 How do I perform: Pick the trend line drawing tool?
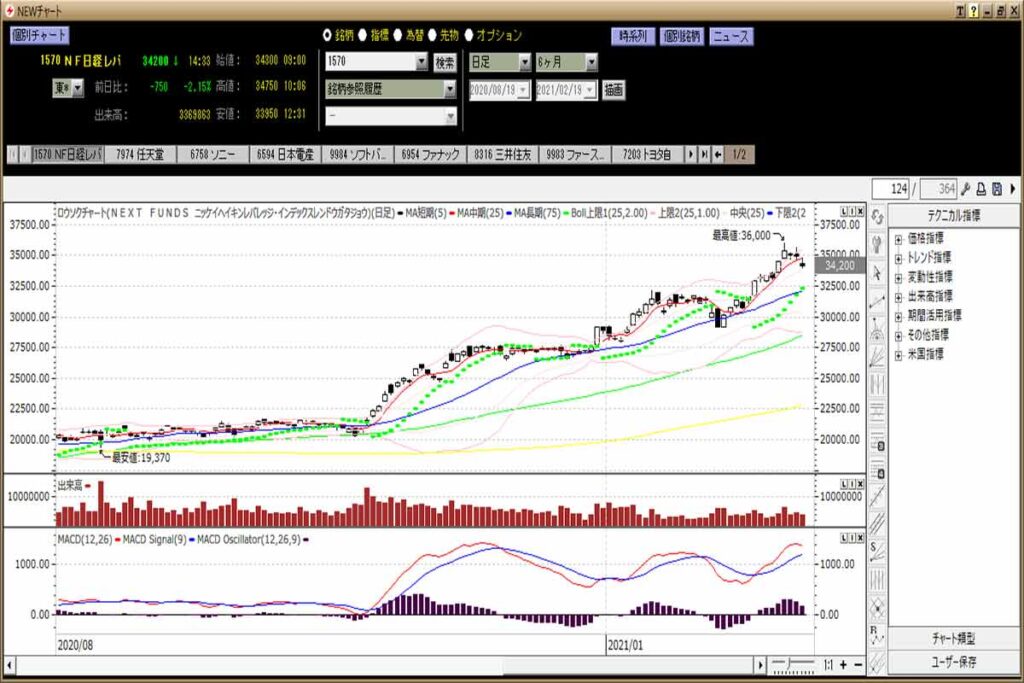pyautogui.click(x=877, y=300)
